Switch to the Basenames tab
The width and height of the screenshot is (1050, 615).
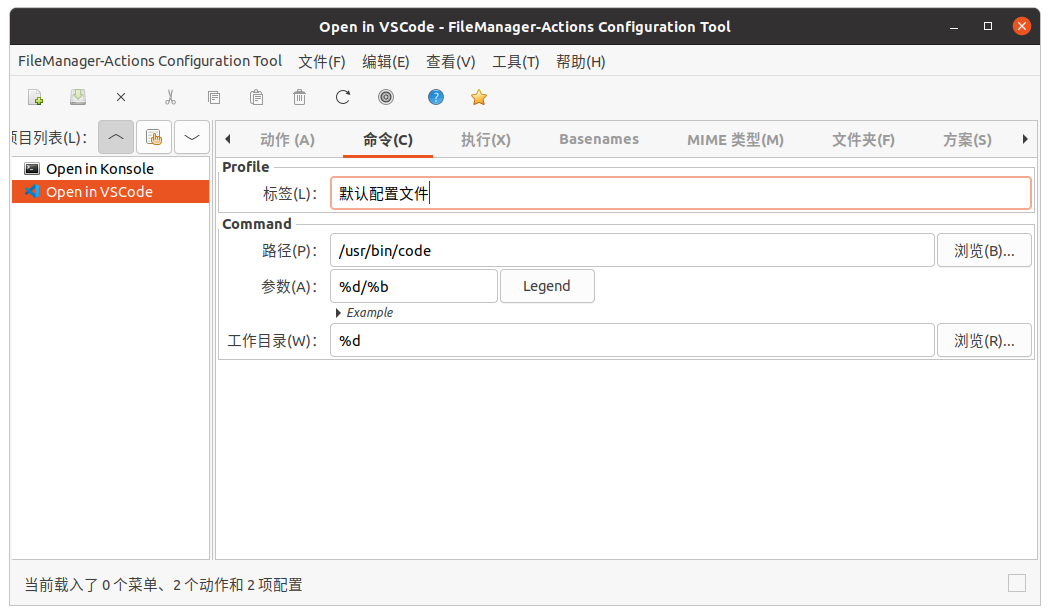coord(598,140)
